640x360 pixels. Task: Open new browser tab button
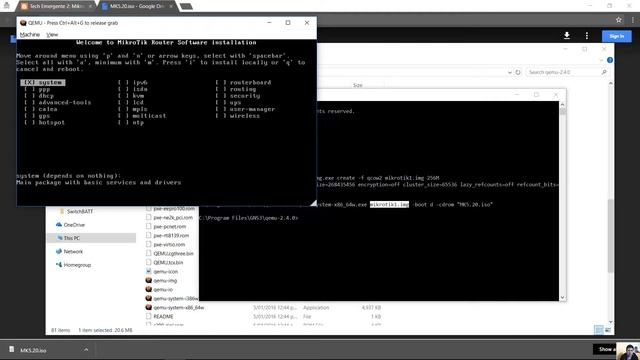pyautogui.click(x=186, y=6)
